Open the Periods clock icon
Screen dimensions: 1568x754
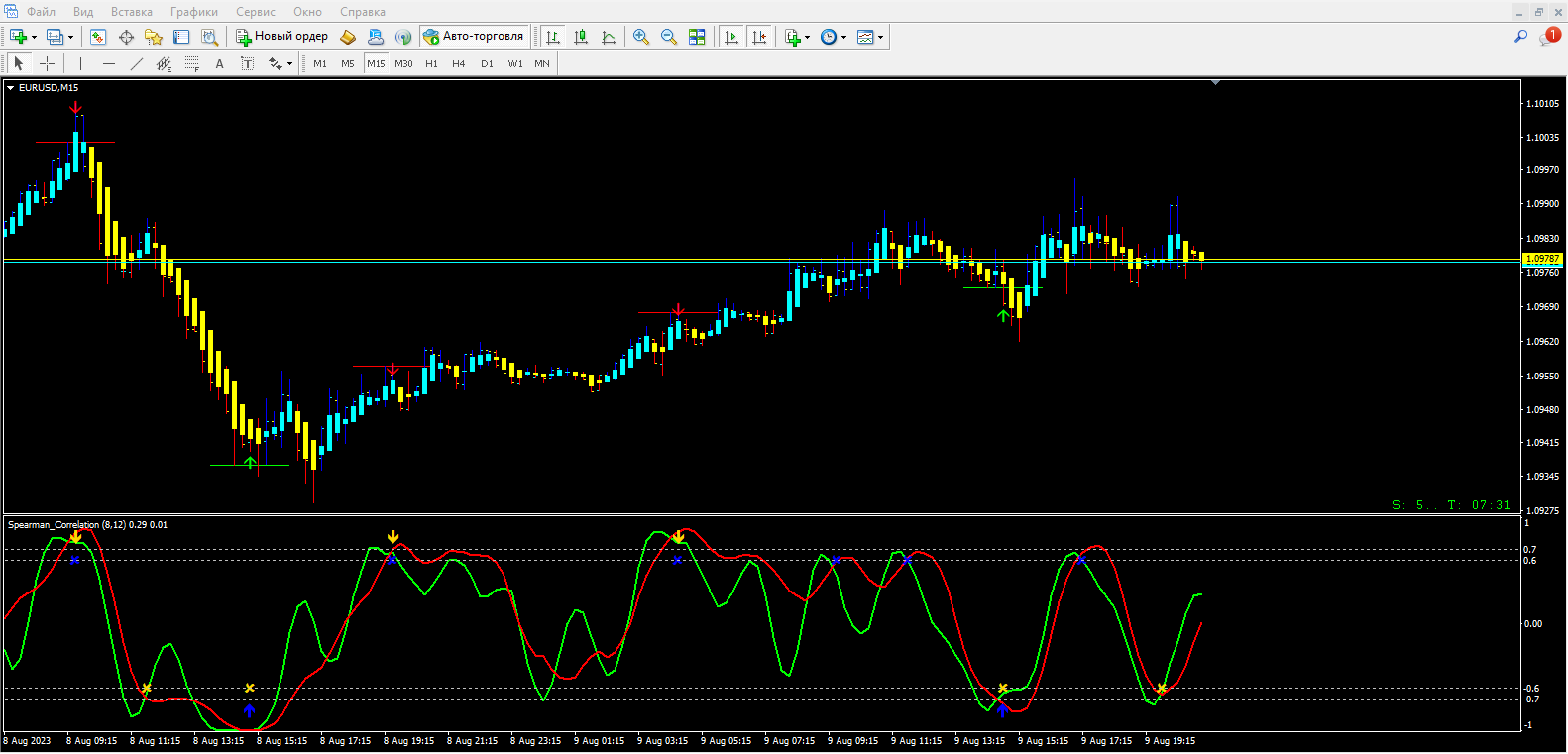(x=829, y=37)
